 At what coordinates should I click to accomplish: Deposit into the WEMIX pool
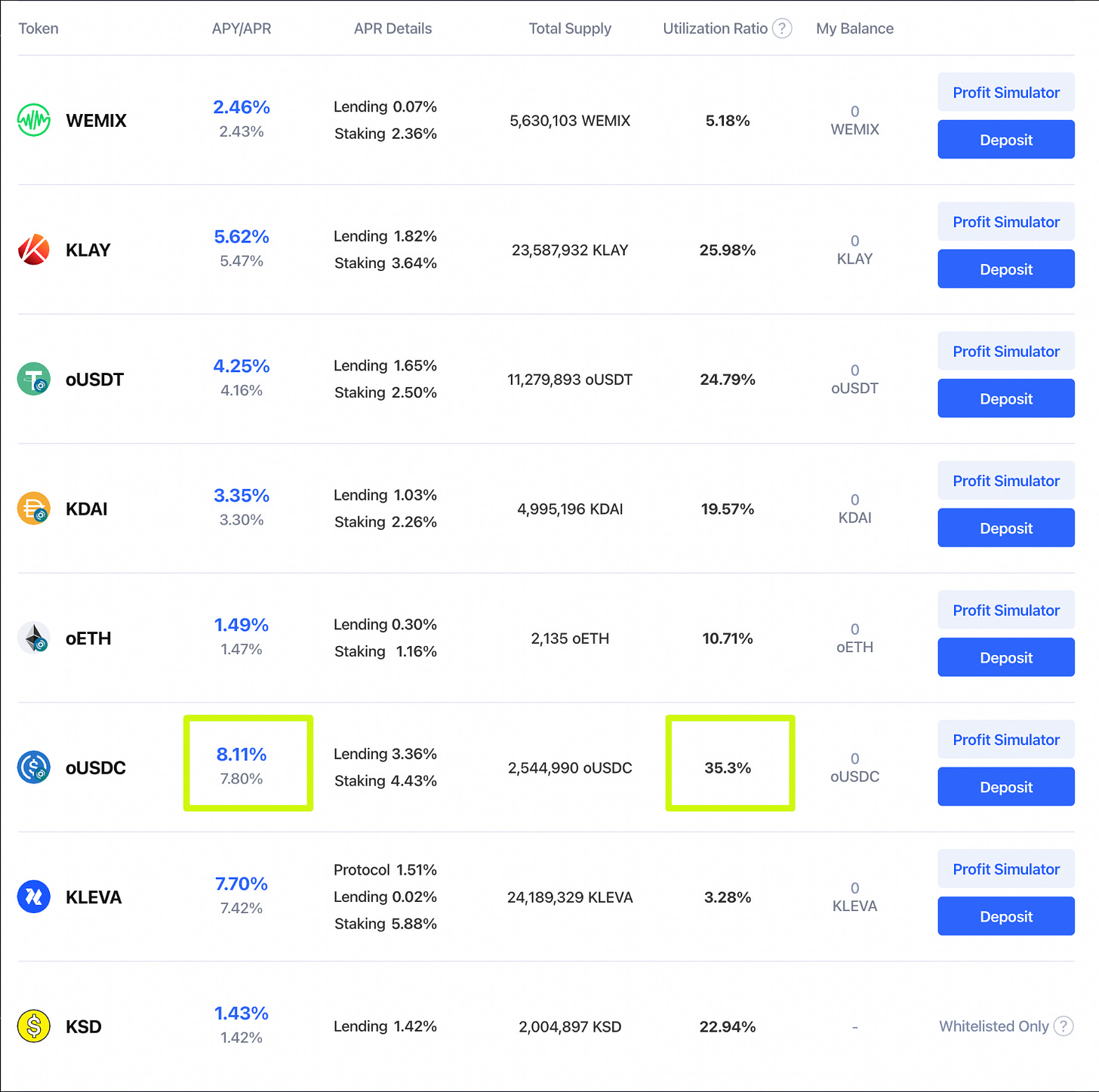[1006, 140]
